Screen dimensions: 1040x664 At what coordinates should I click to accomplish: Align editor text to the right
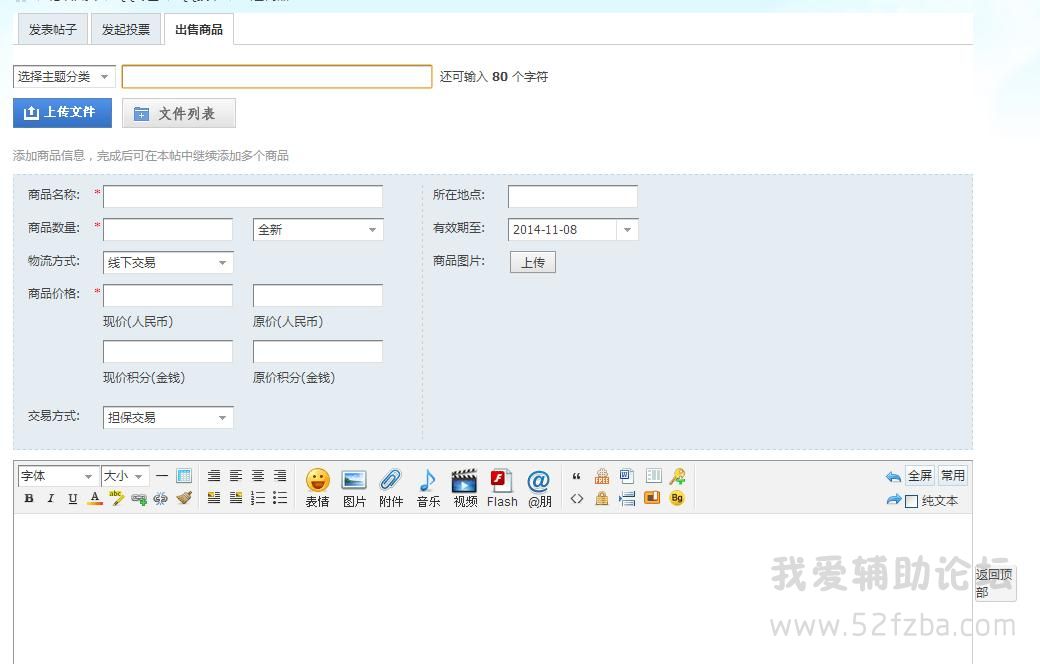(x=280, y=476)
